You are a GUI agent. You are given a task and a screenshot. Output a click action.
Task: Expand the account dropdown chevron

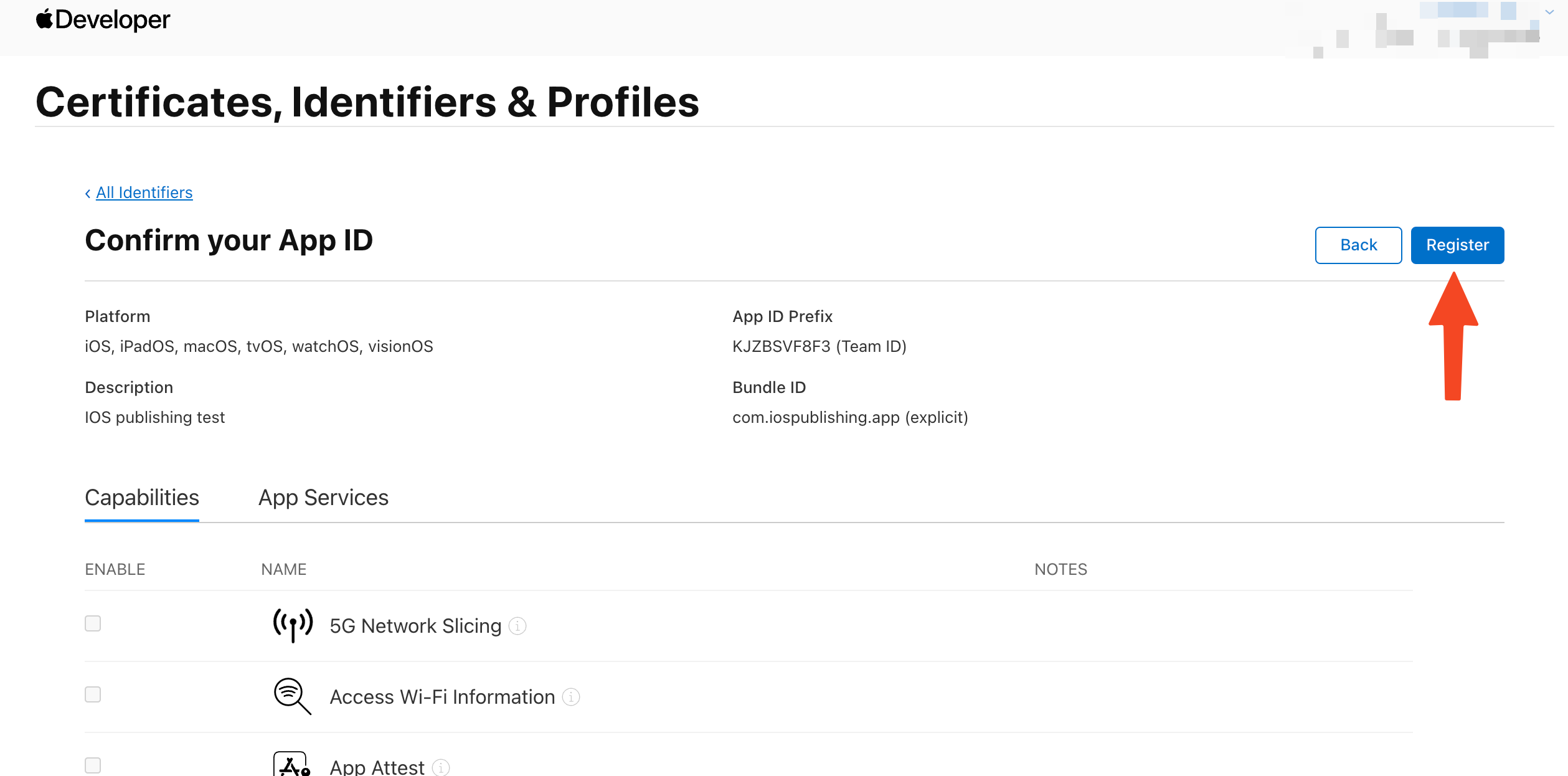click(1549, 12)
